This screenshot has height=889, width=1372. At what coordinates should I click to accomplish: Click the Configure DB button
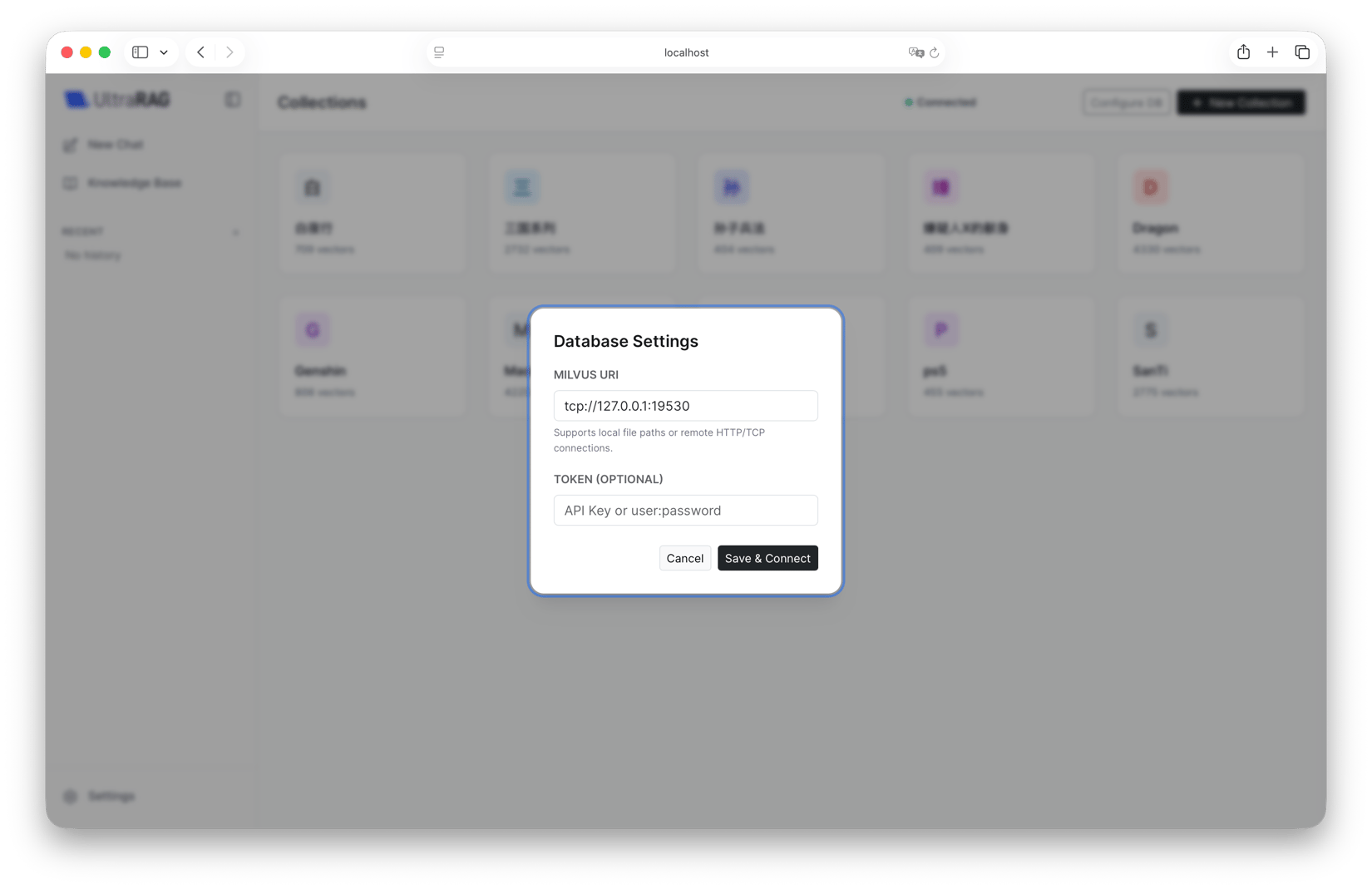[1126, 102]
